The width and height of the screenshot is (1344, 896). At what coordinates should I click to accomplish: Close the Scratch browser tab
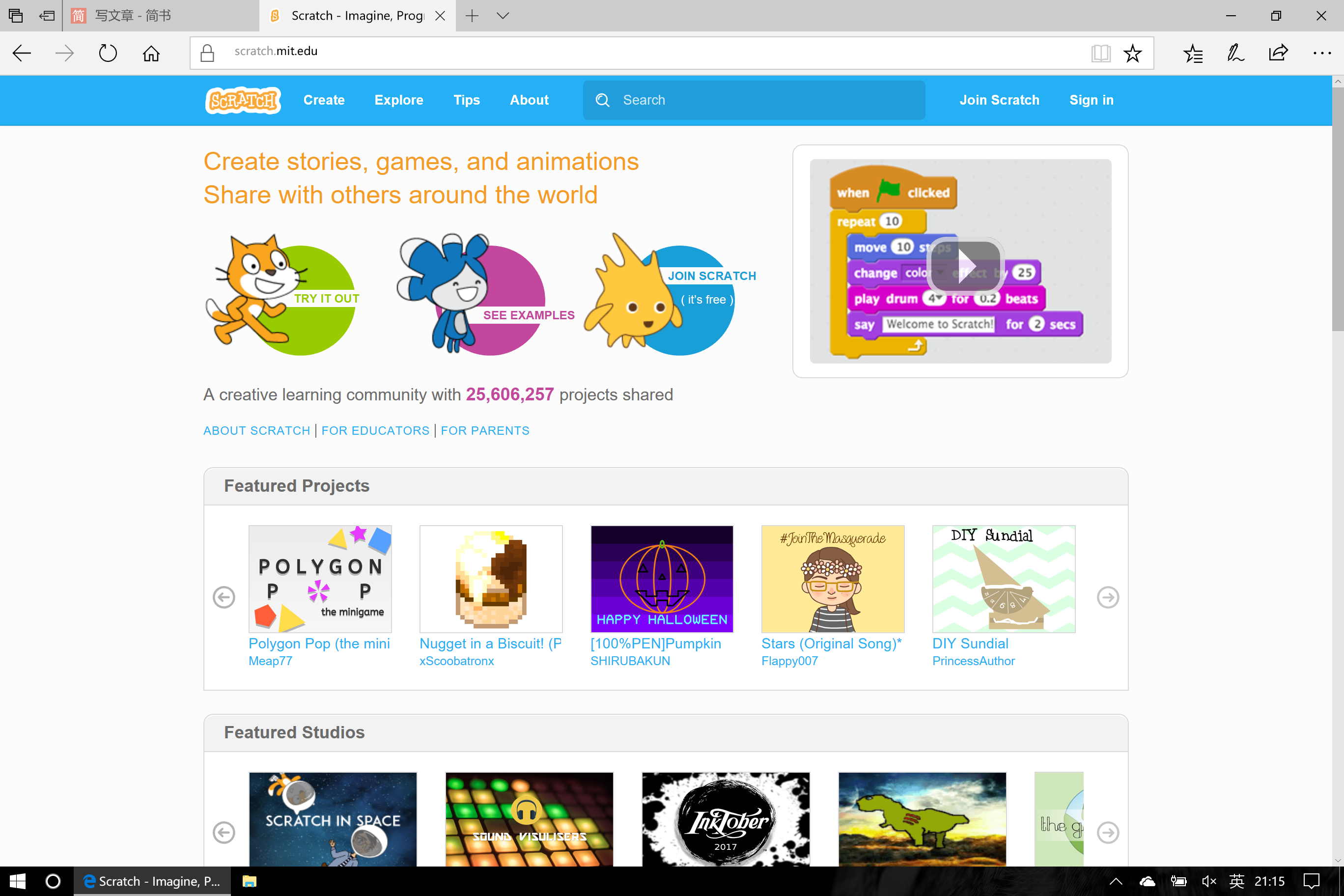[x=440, y=16]
